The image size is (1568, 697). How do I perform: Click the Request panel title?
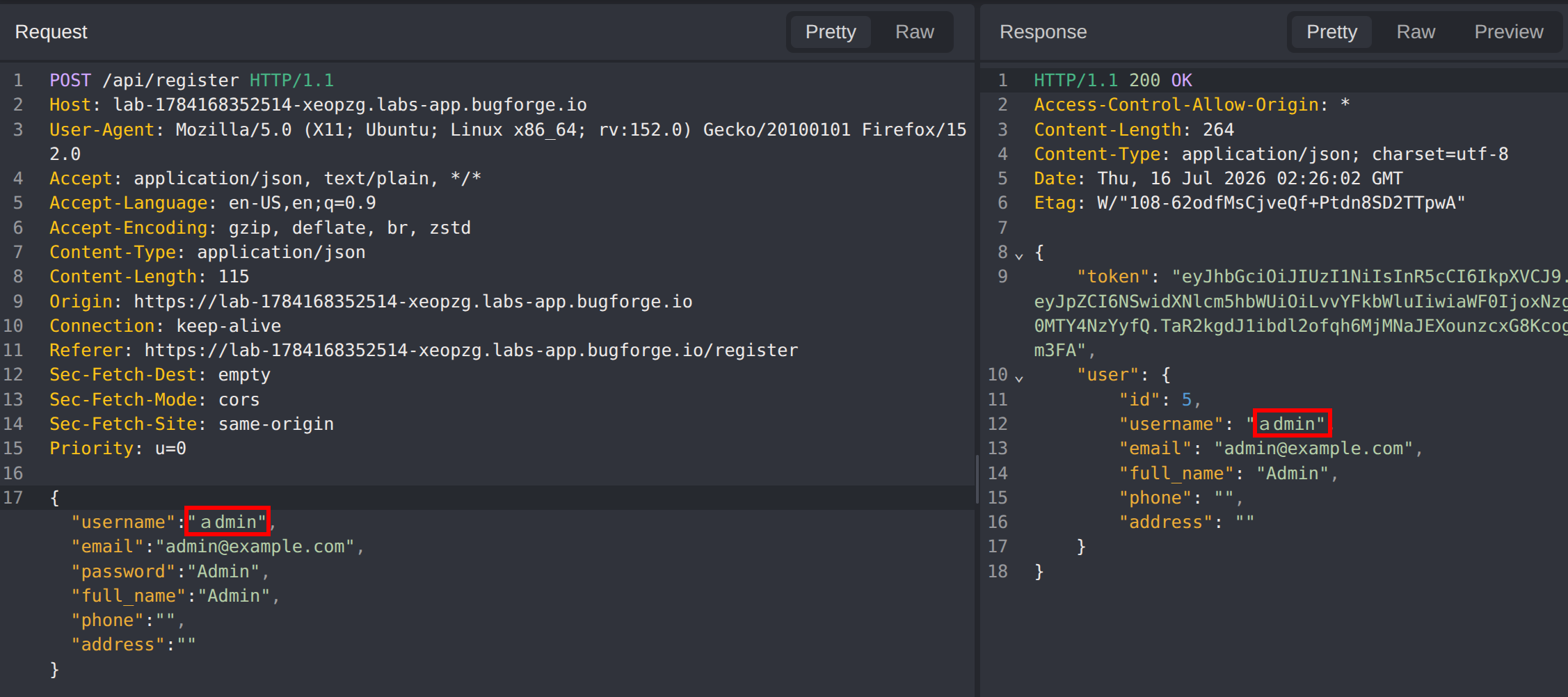click(51, 32)
